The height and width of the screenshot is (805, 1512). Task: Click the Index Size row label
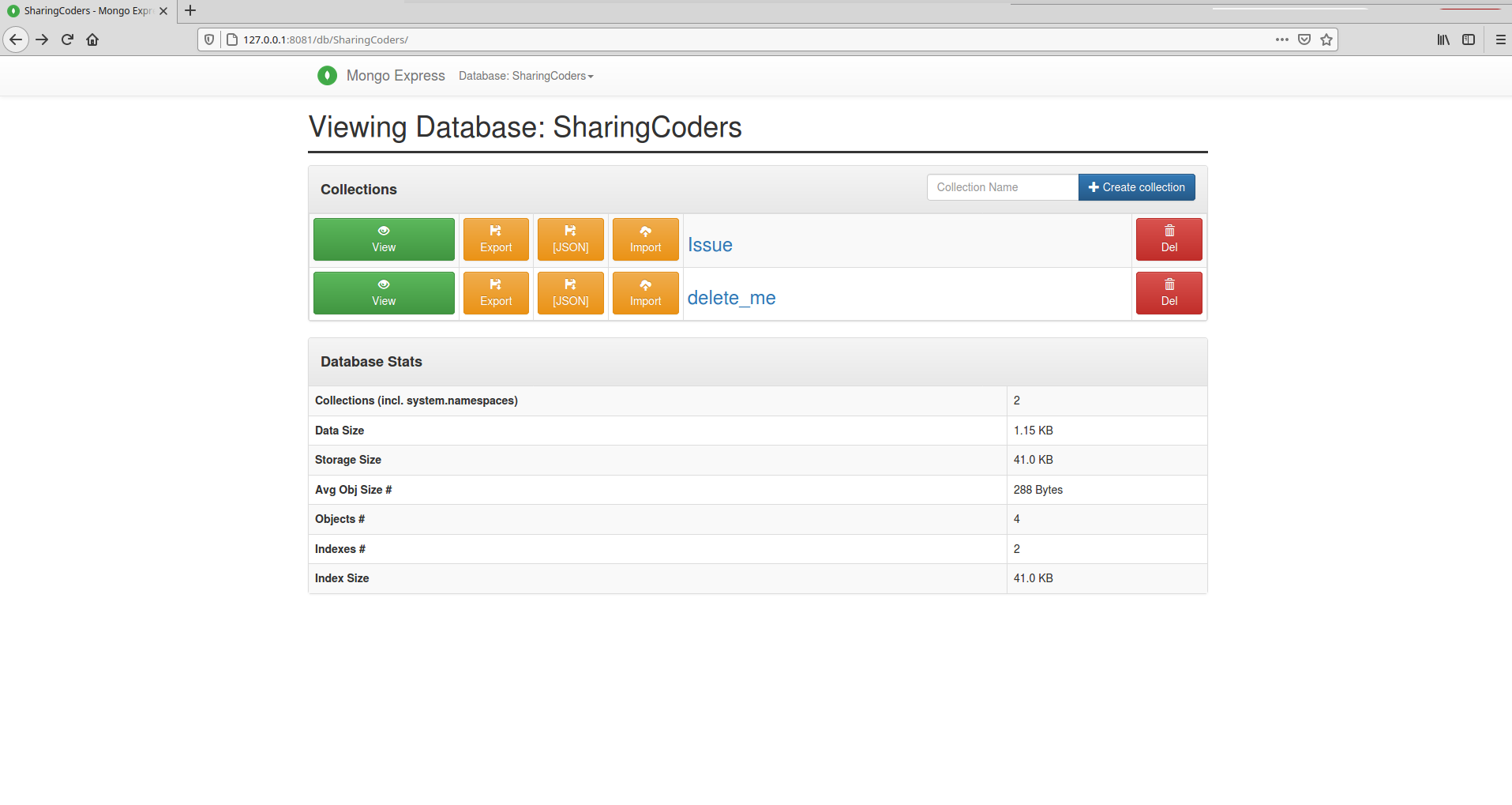pos(342,578)
